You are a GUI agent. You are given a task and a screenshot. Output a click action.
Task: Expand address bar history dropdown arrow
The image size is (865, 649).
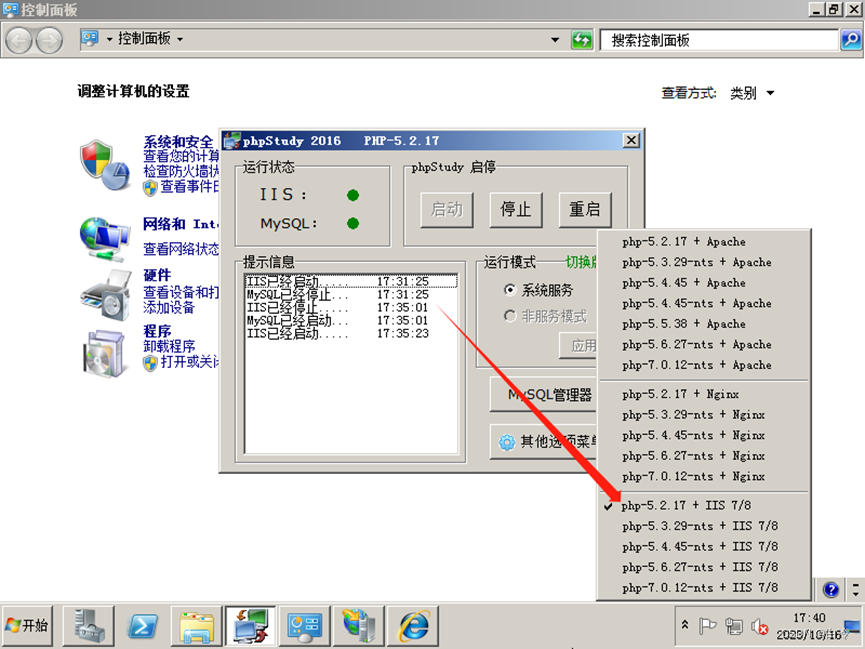click(555, 40)
